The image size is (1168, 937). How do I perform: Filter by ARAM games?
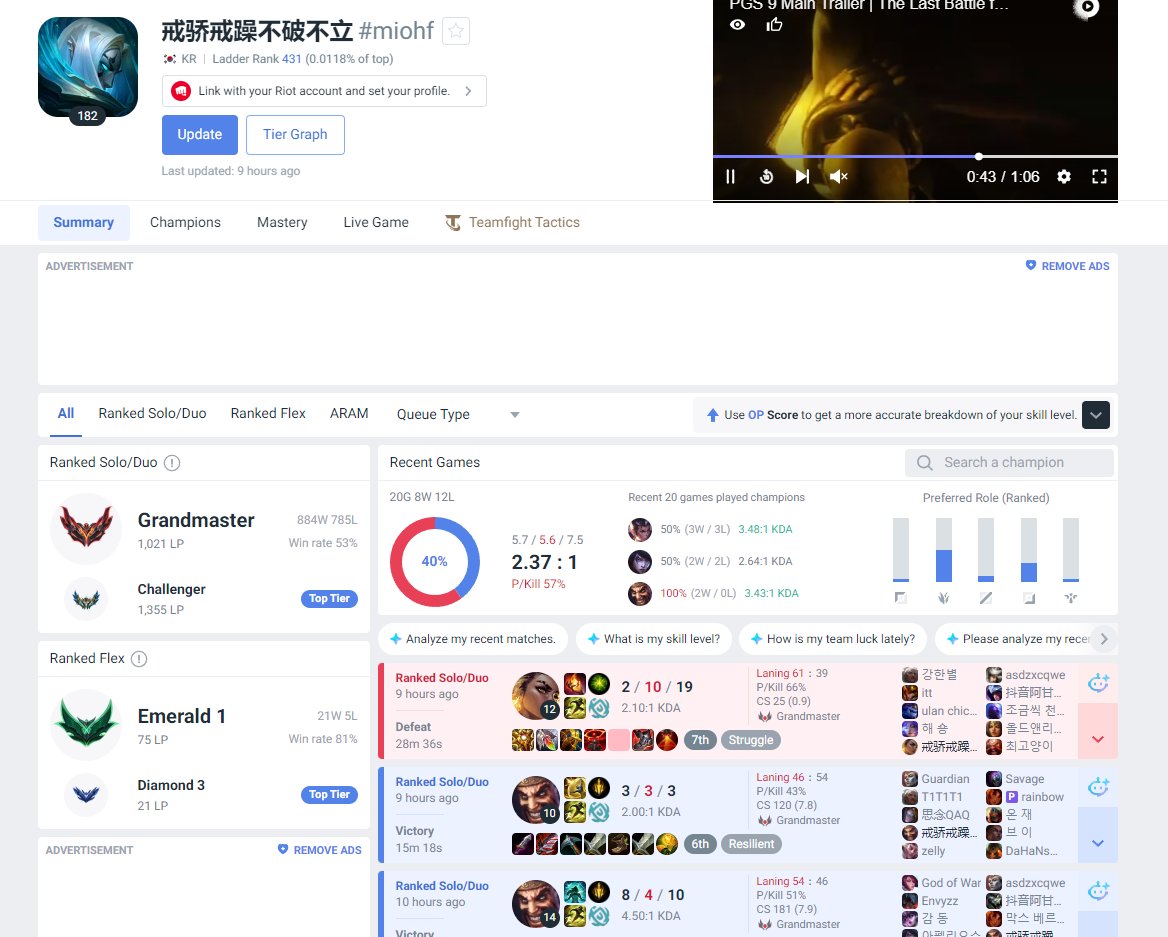349,413
